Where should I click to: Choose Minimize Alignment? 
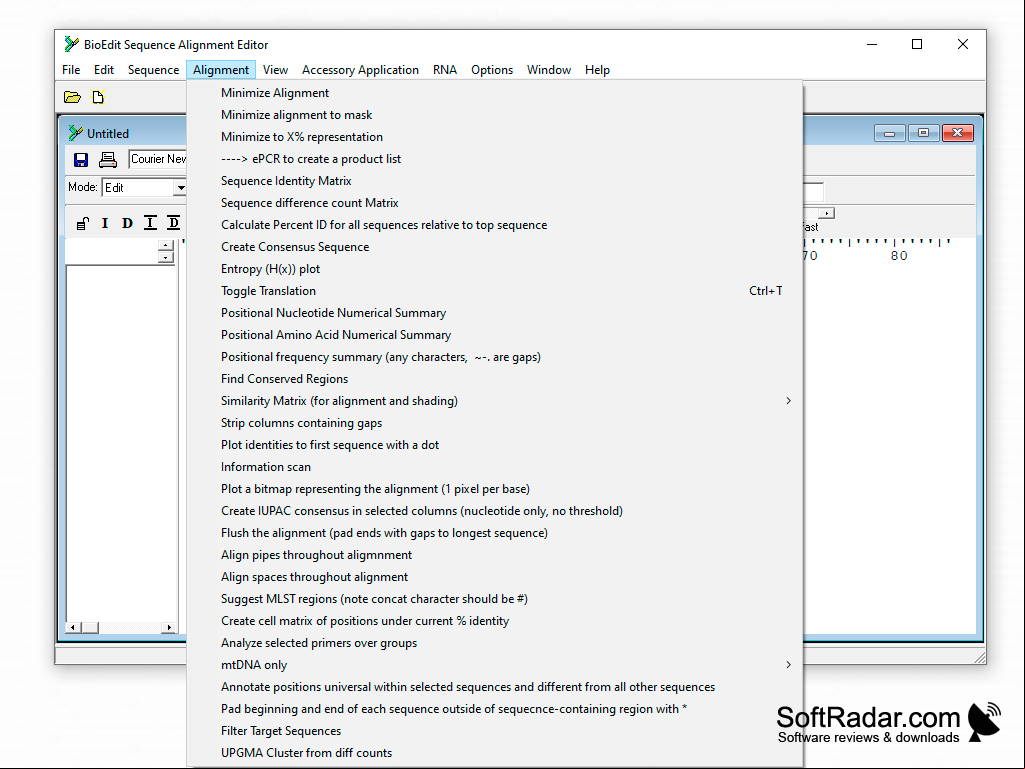495,93
